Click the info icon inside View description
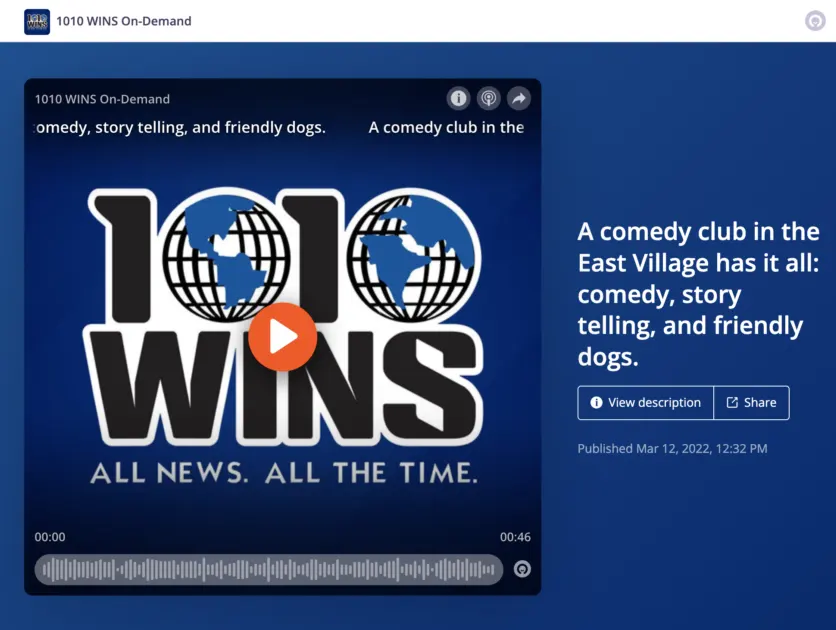836x630 pixels. point(597,403)
